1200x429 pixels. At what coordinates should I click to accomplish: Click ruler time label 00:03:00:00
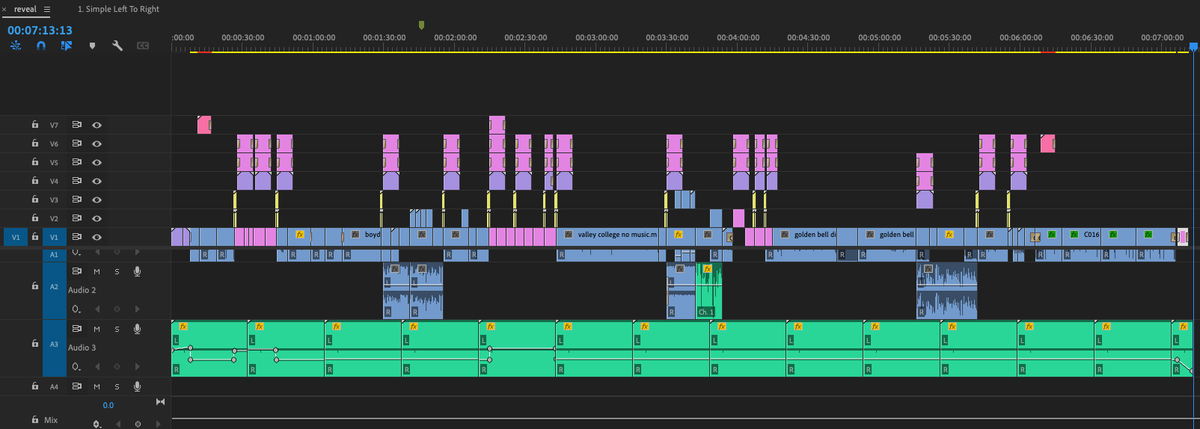[598, 37]
